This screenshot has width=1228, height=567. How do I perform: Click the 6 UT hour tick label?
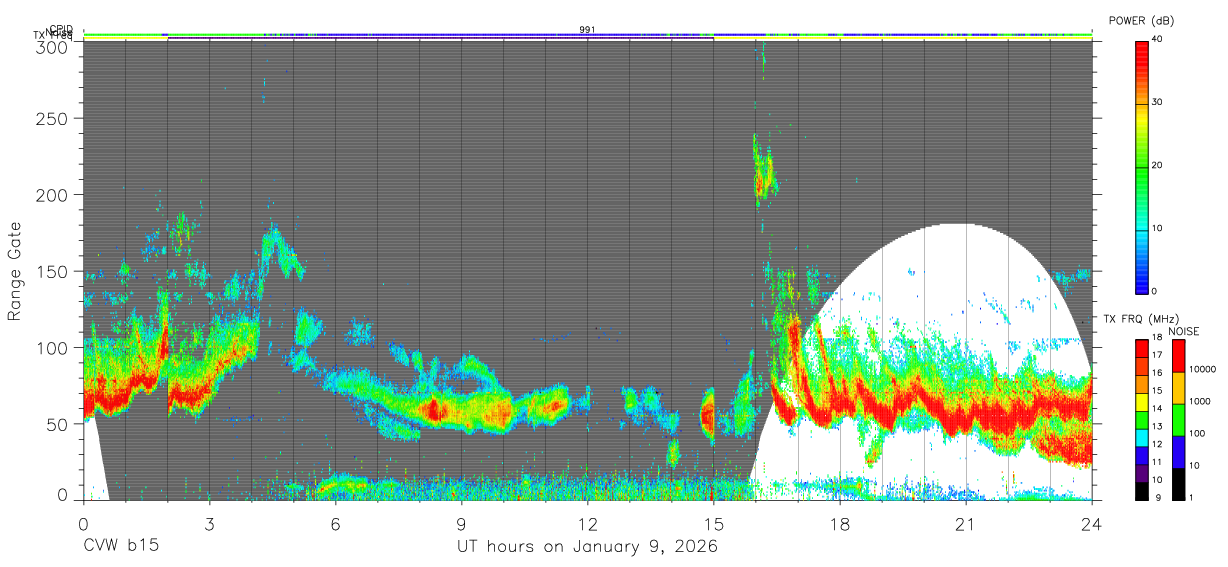point(335,524)
